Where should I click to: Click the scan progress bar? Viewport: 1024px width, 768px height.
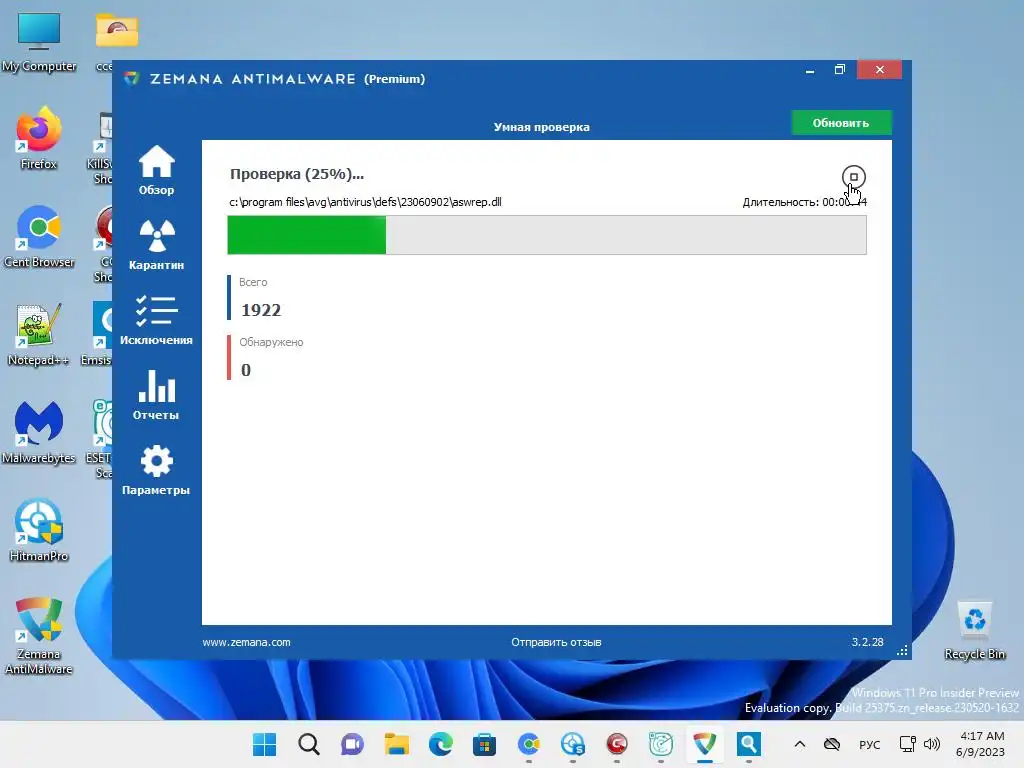pyautogui.click(x=547, y=234)
